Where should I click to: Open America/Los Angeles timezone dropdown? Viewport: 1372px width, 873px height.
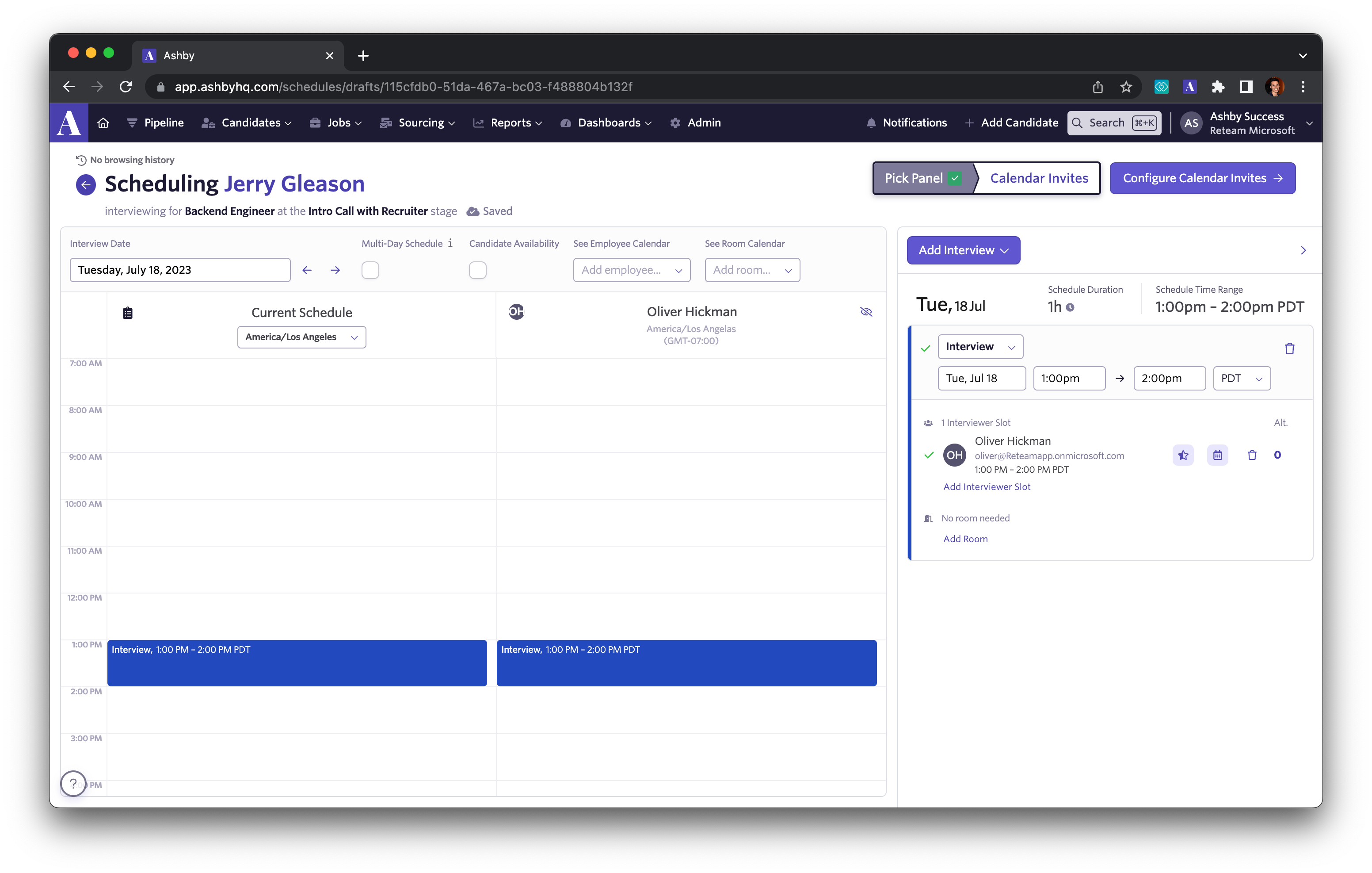[x=301, y=337]
